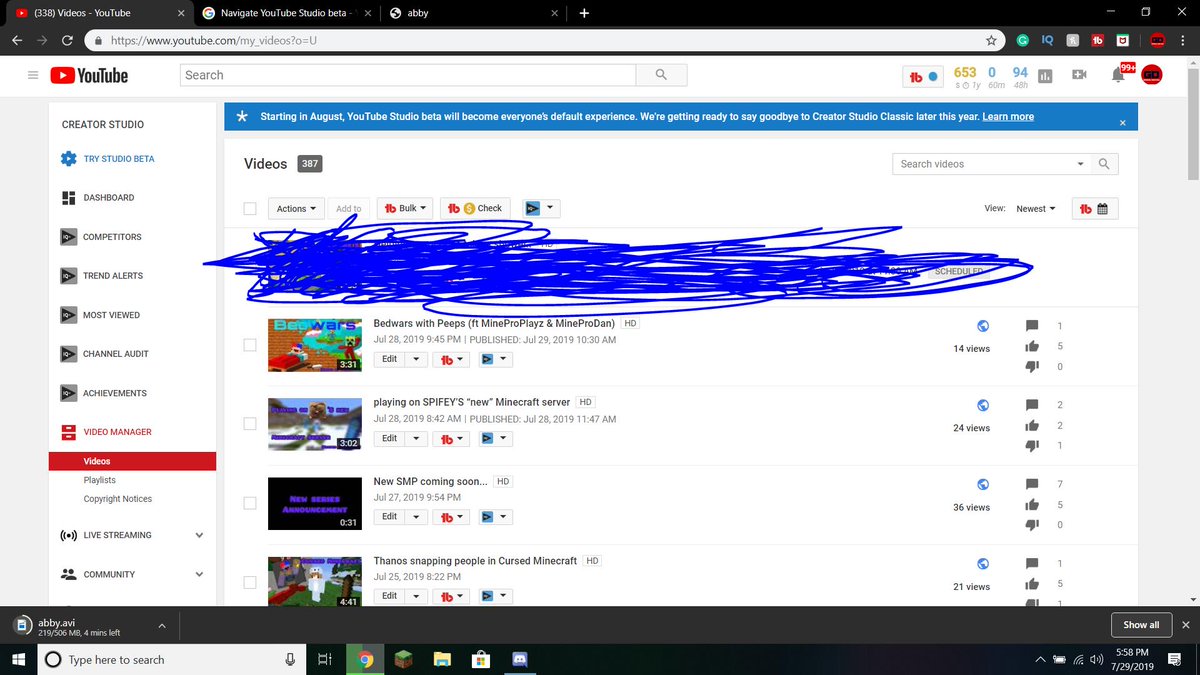The width and height of the screenshot is (1200, 675).
Task: Click comments icon for Bedwars with Peeps
Action: point(1032,326)
